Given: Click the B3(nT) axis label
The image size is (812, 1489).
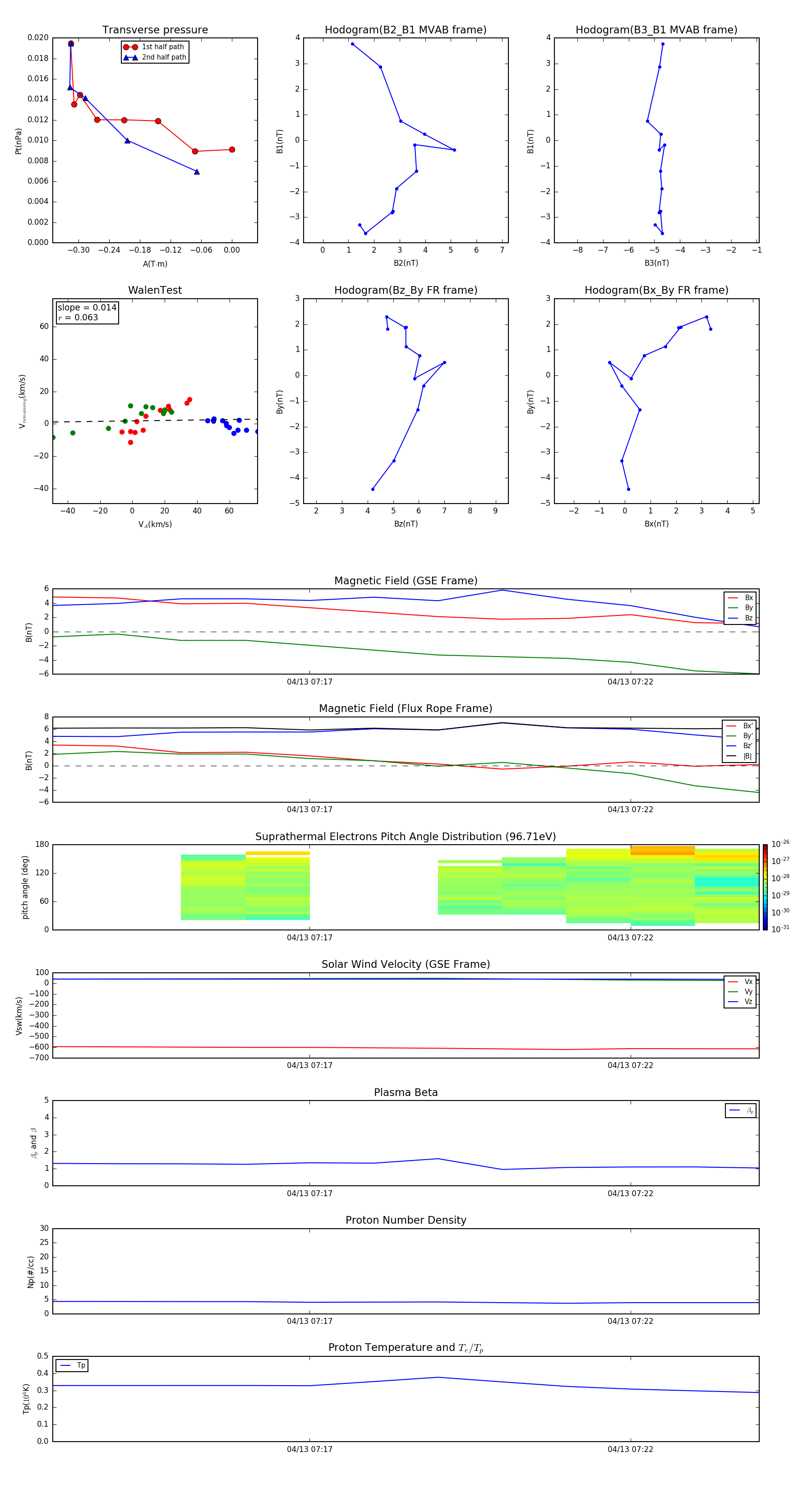Looking at the screenshot, I should [x=656, y=263].
